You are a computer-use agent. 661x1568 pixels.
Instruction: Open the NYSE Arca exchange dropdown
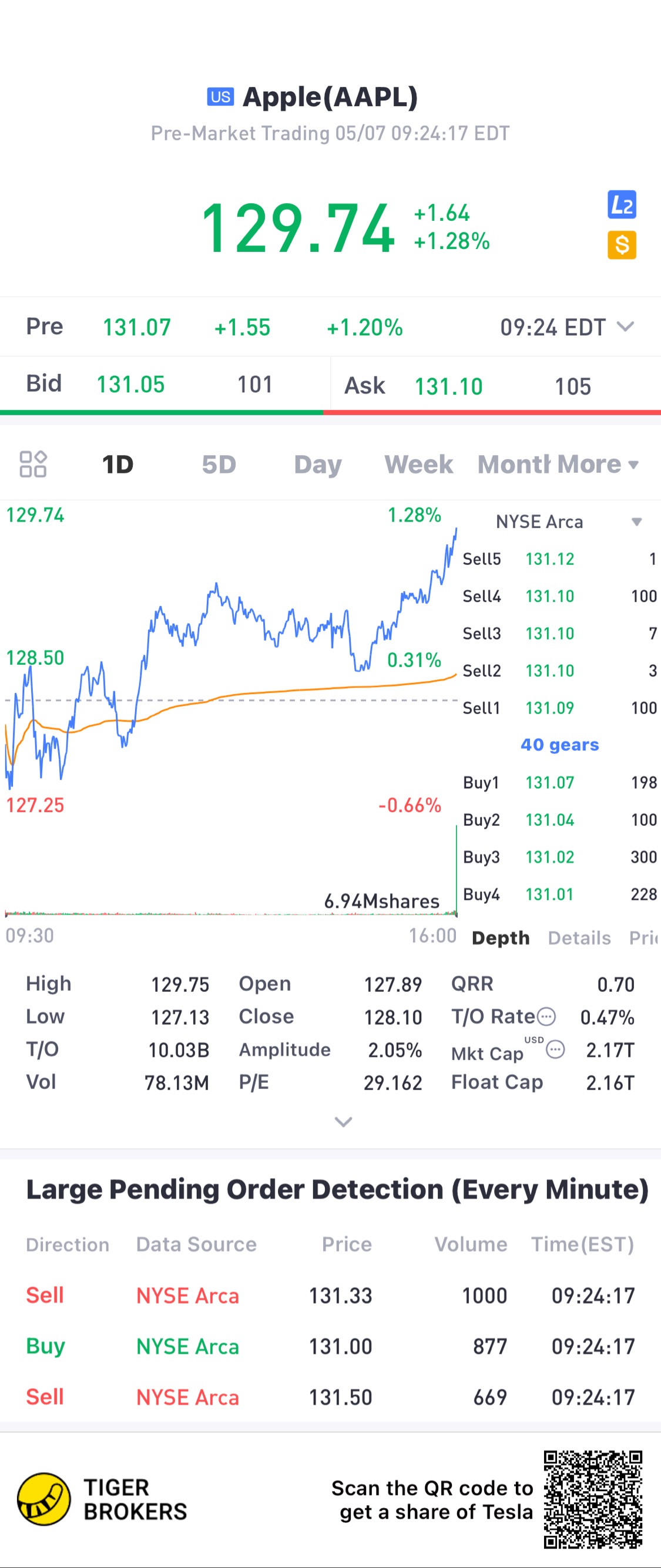click(x=636, y=521)
